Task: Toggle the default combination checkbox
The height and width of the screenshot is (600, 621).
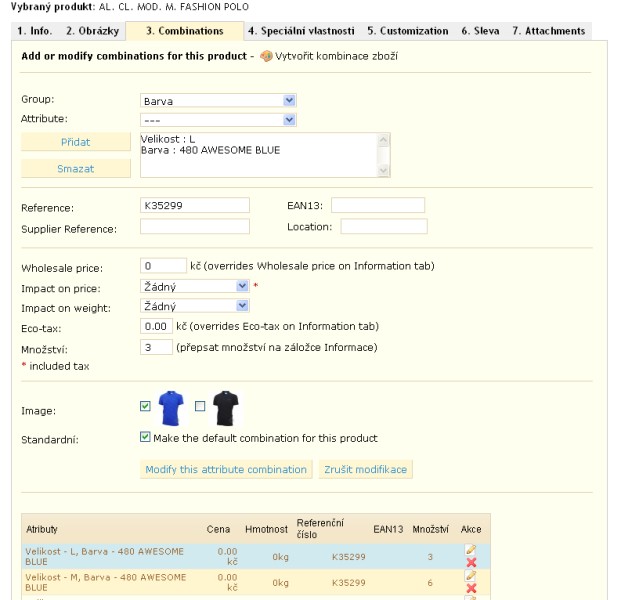Action: coord(146,437)
